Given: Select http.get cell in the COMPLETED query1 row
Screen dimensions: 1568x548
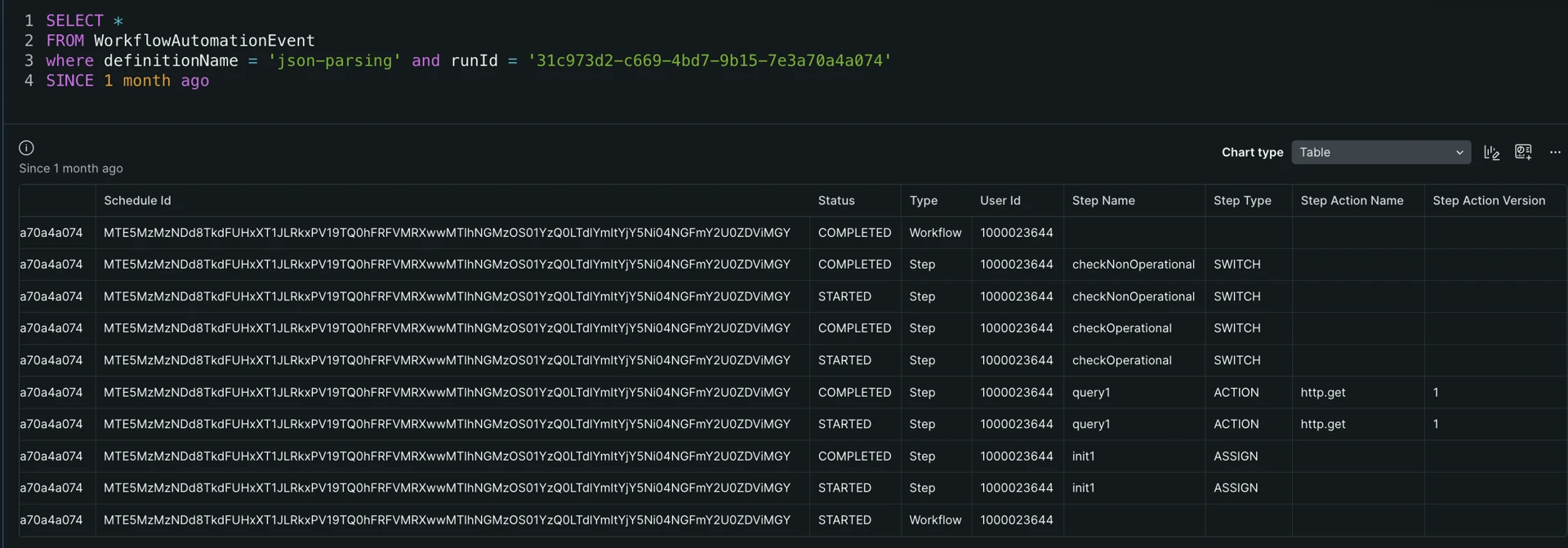Looking at the screenshot, I should (x=1322, y=393).
